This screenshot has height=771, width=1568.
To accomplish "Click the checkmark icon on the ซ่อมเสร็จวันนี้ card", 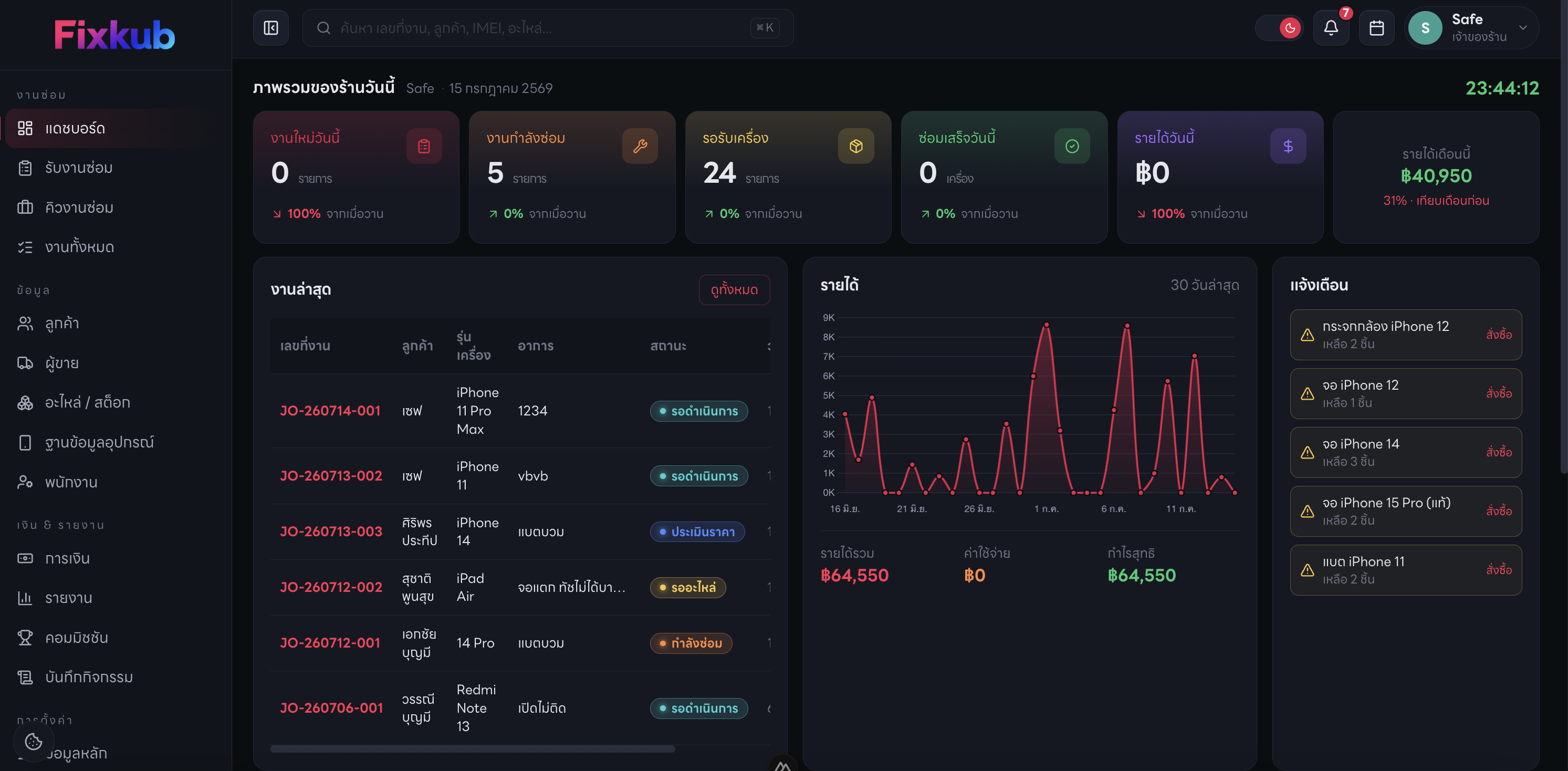I will [x=1072, y=146].
